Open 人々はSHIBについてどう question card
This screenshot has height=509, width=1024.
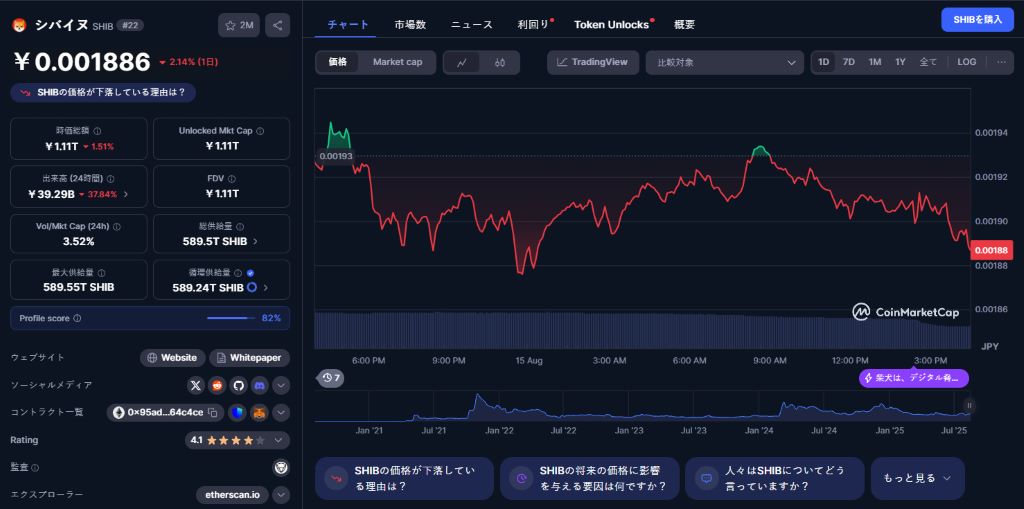tap(775, 478)
